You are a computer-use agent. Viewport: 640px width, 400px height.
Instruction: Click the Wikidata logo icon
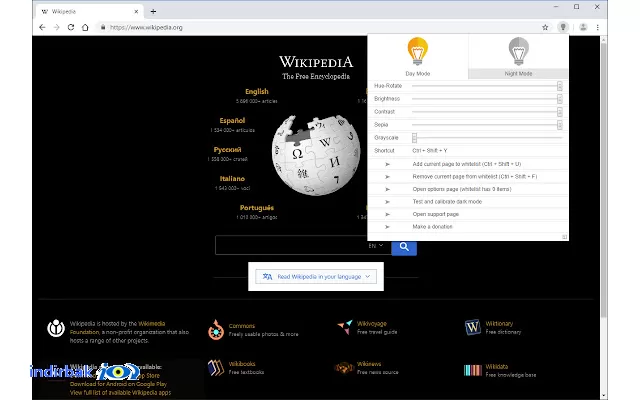point(473,370)
